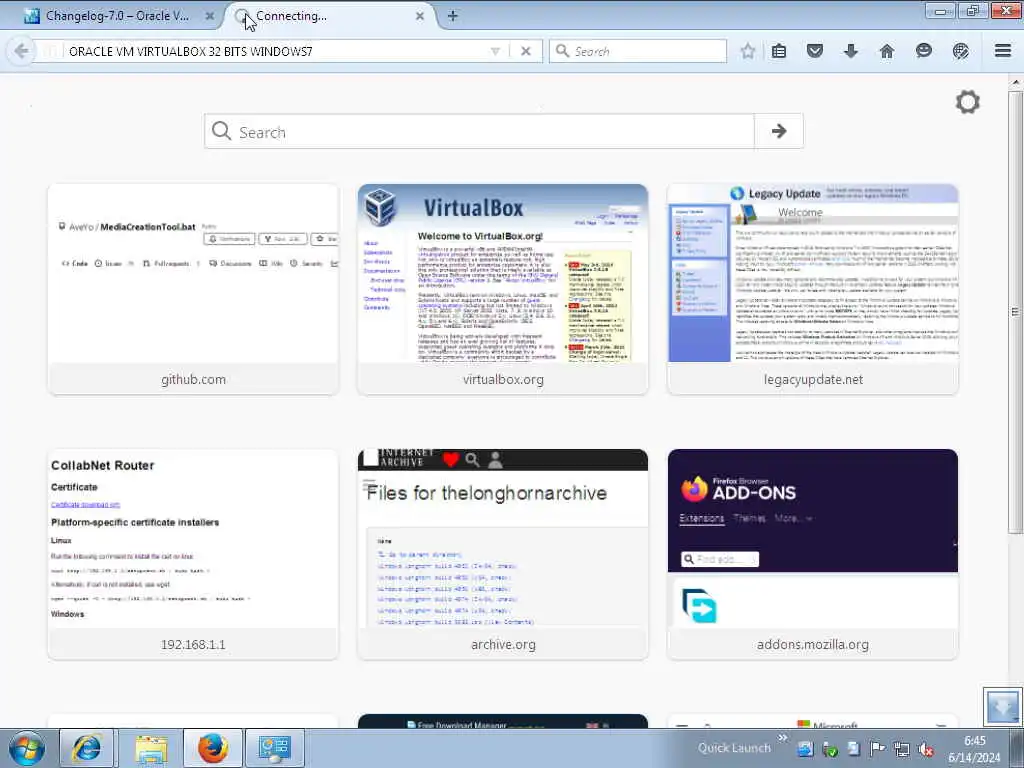Click the address bar URL field

coord(274,51)
